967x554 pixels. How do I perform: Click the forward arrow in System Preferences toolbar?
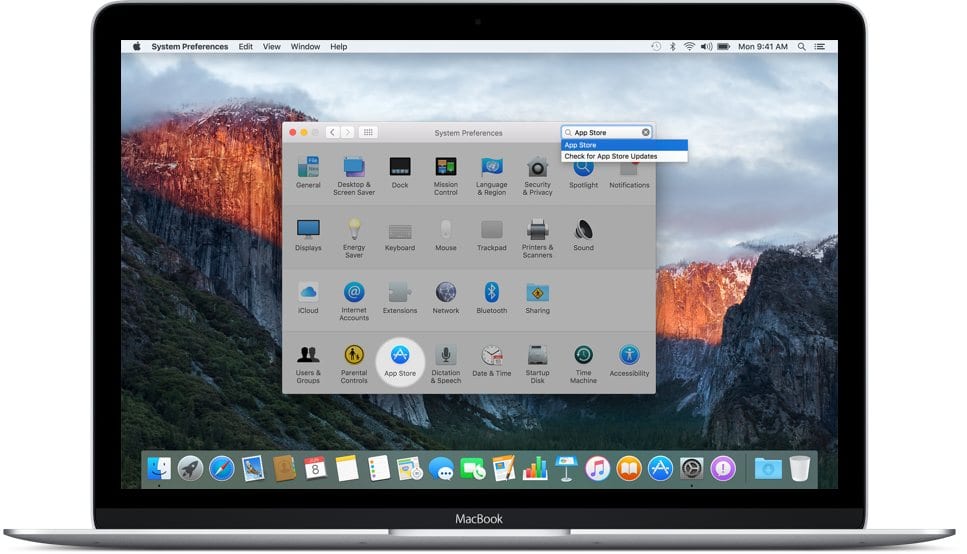tap(347, 132)
